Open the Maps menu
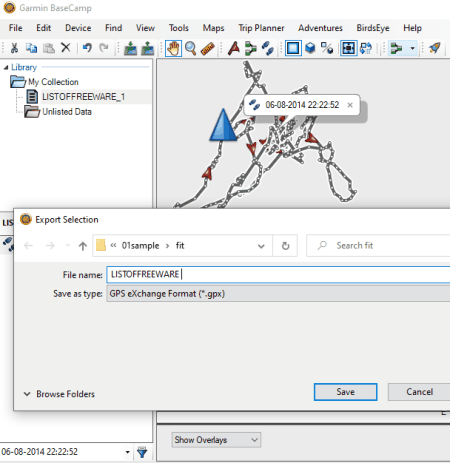450x463 pixels. click(213, 28)
